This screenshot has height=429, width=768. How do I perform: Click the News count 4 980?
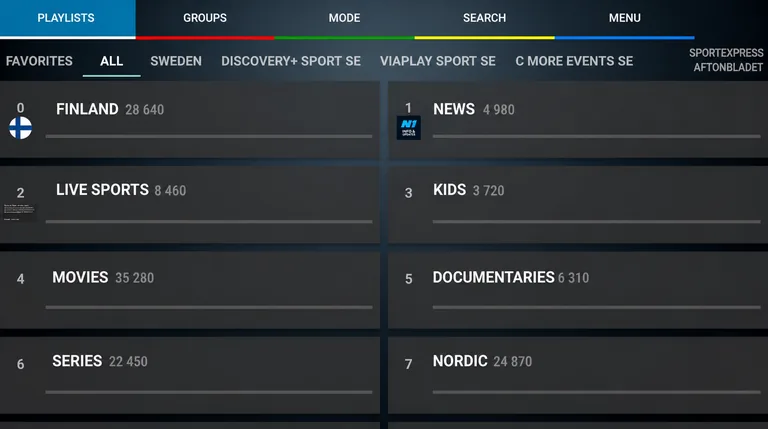(499, 110)
